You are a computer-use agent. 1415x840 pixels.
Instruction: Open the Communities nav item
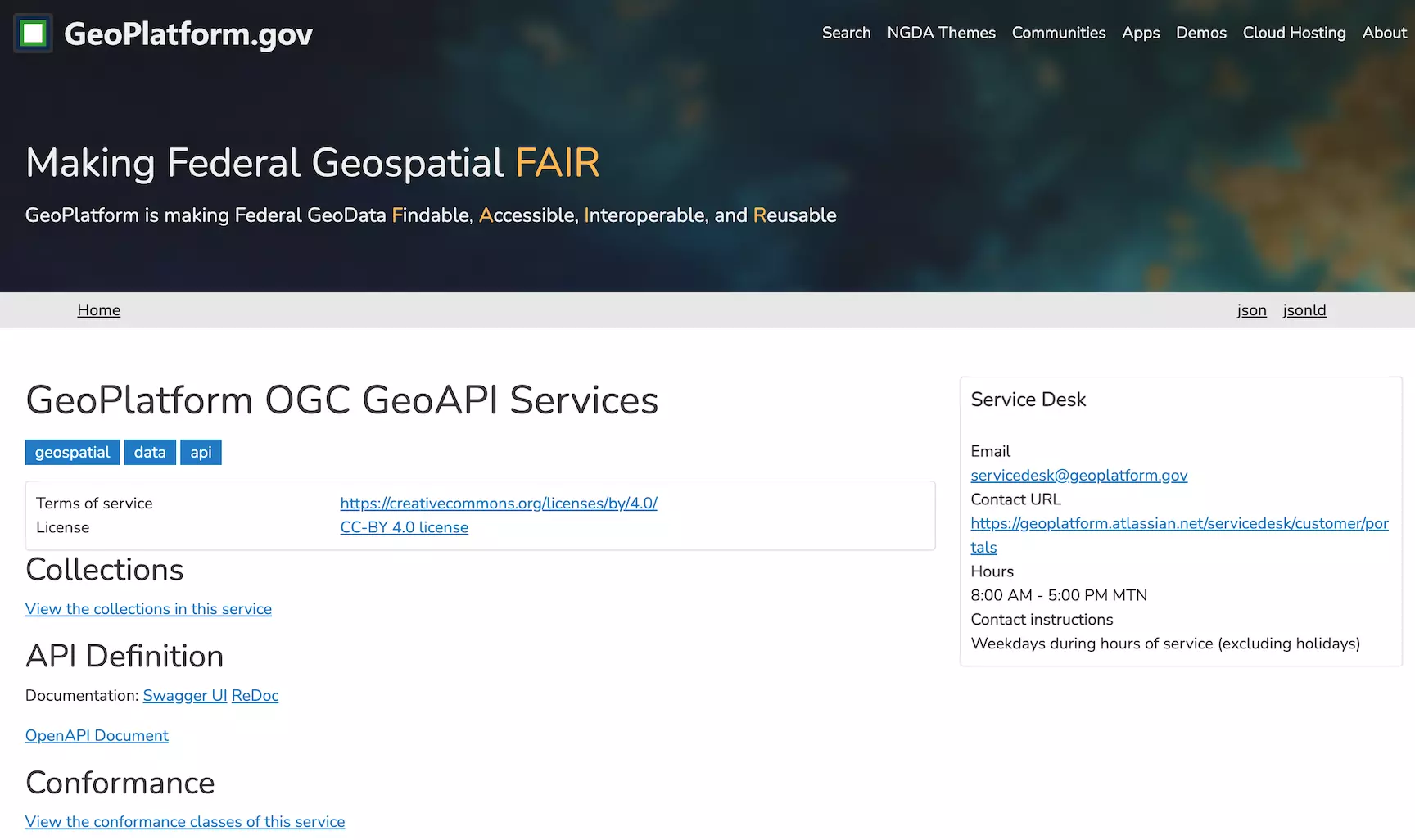(1059, 33)
